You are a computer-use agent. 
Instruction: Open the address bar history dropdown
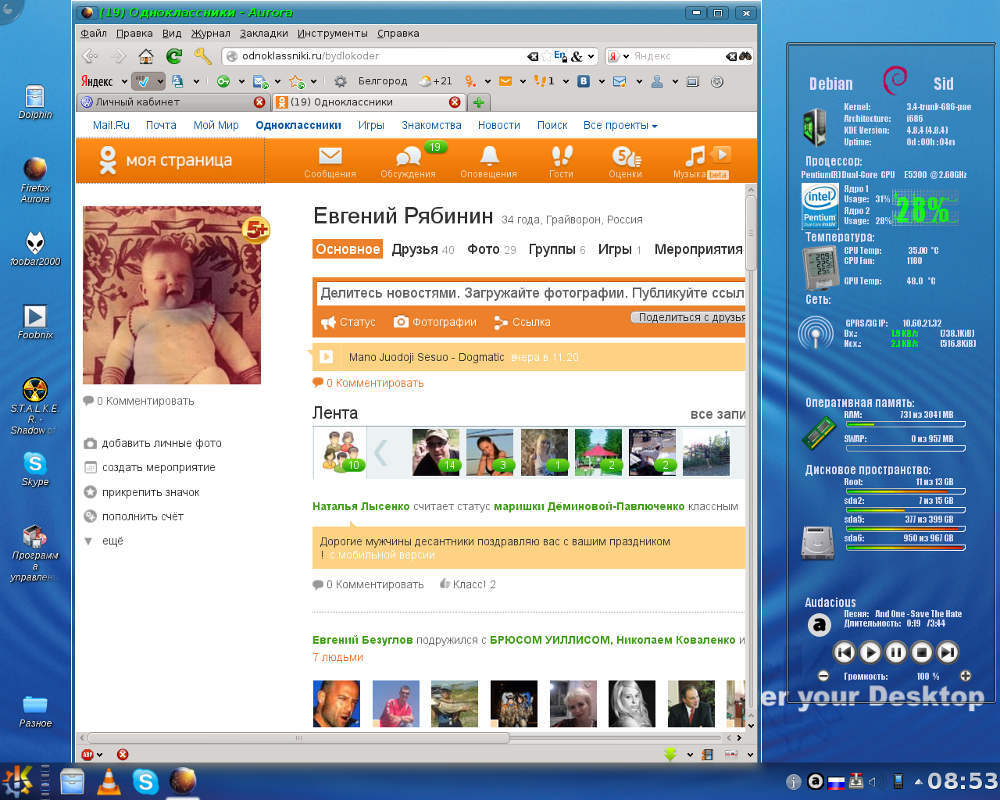(591, 56)
